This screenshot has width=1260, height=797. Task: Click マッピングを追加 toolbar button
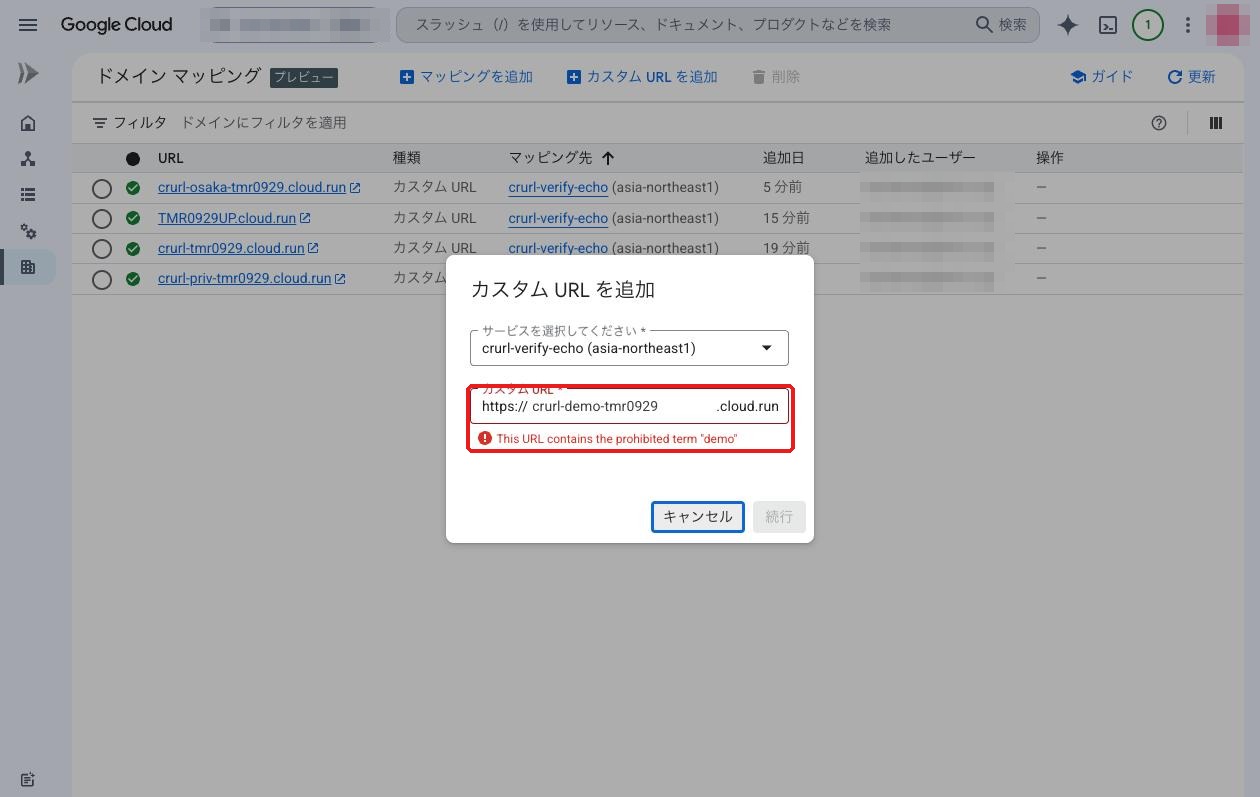466,77
